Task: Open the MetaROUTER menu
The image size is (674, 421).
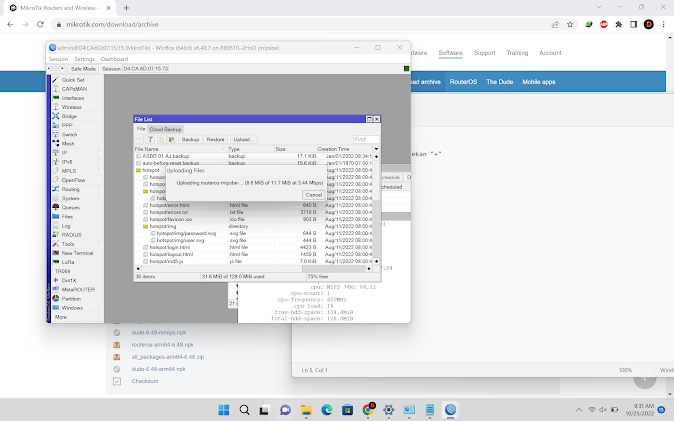Action: click(x=78, y=289)
